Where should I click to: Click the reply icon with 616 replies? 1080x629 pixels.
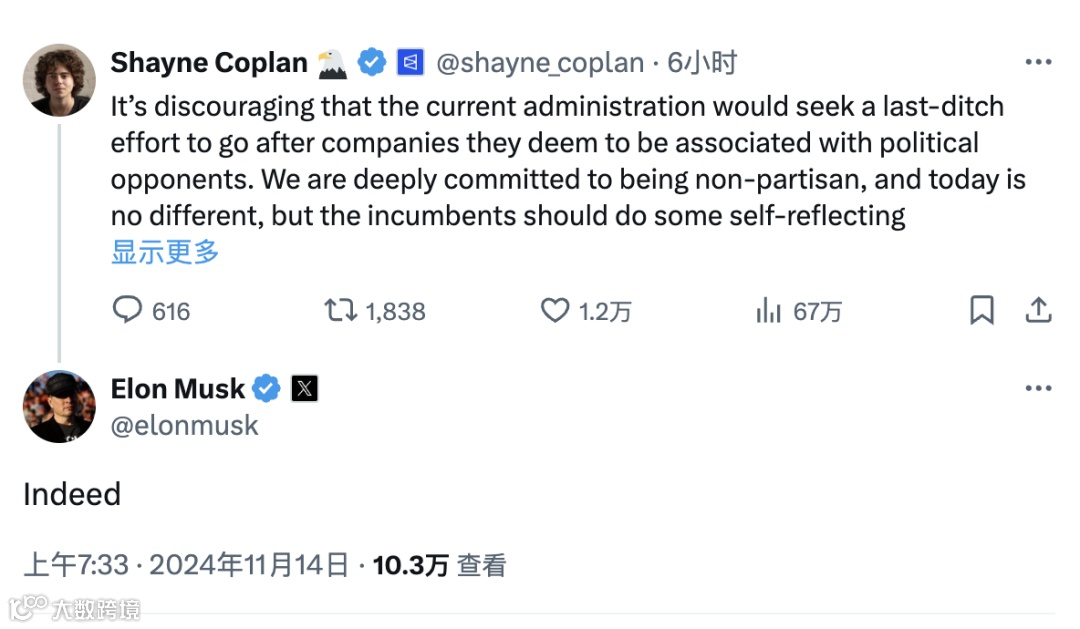point(127,311)
